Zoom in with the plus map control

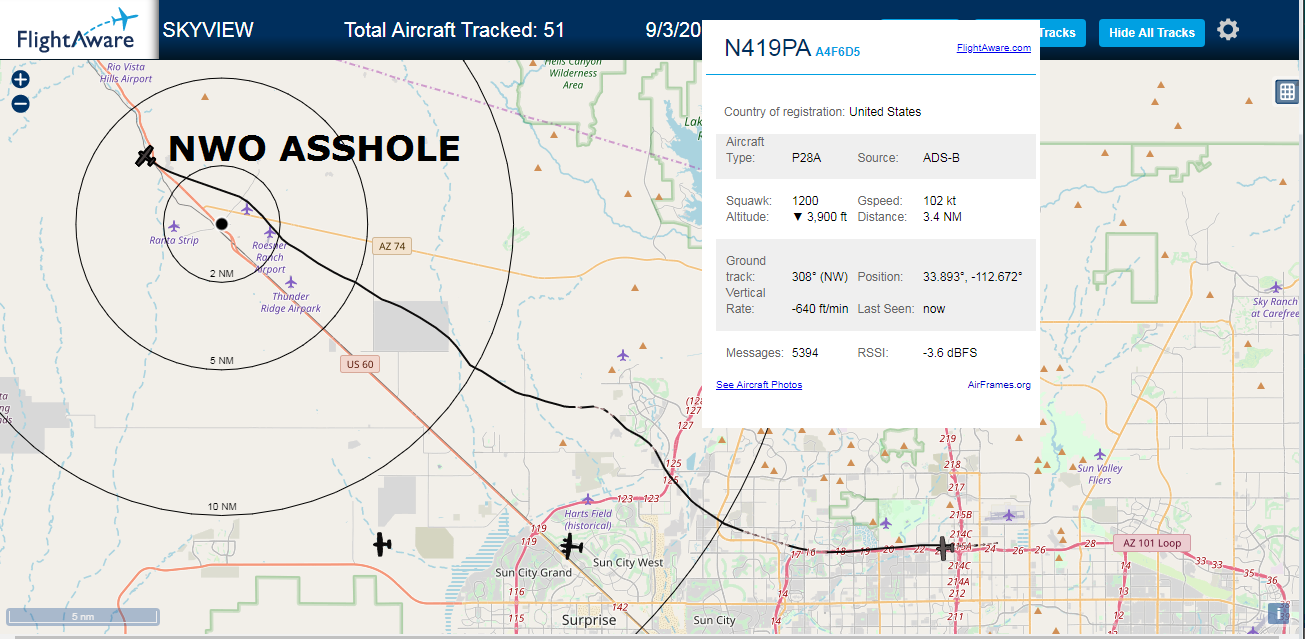pos(21,79)
